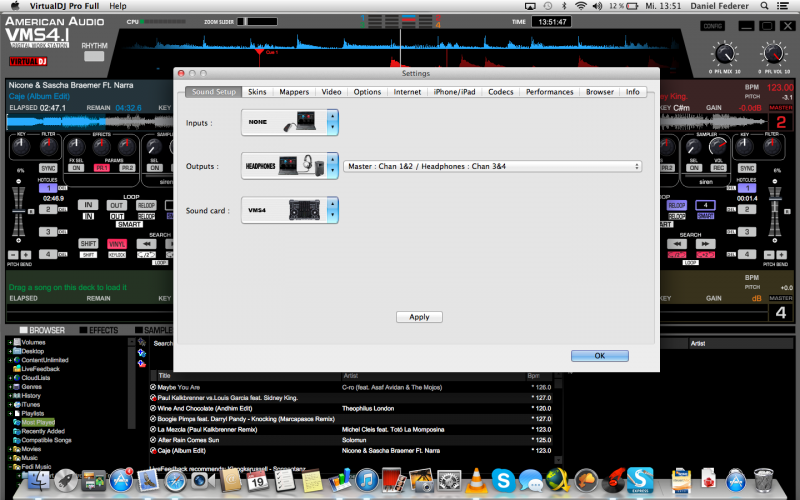Open Skype from the Dock
This screenshot has height=500, width=800.
coord(503,481)
